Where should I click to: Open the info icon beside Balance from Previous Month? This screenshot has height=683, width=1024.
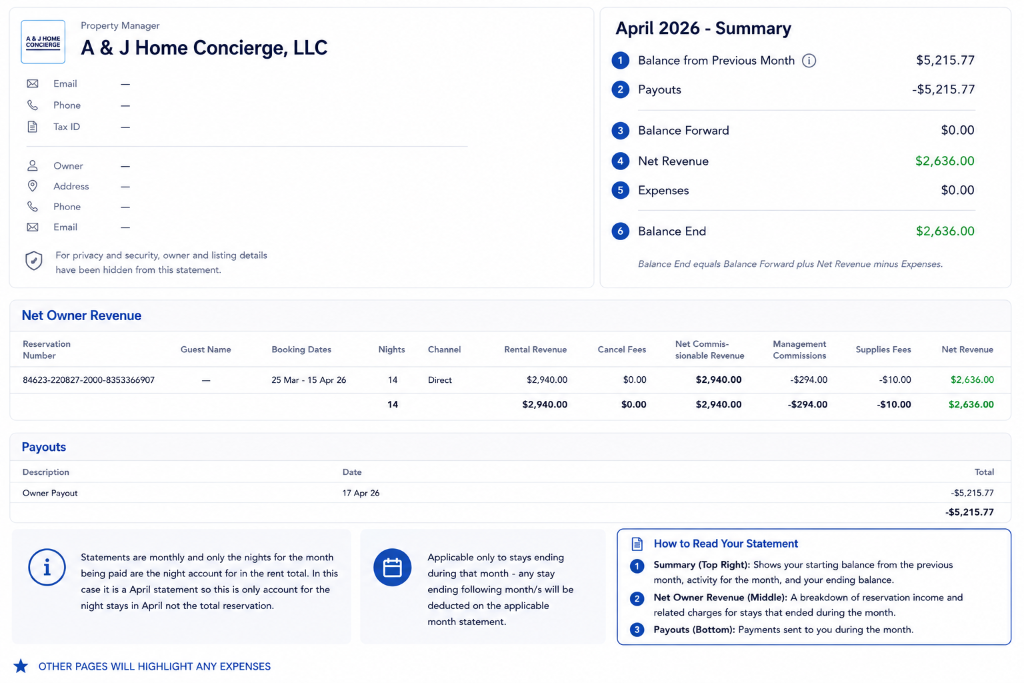point(808,61)
